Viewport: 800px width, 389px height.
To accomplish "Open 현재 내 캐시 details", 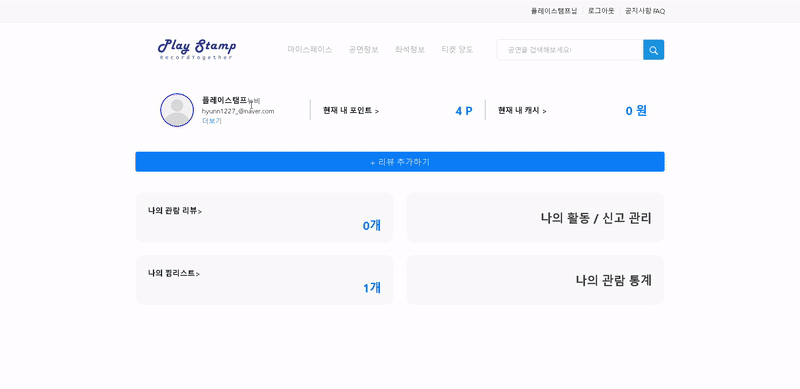I will pyautogui.click(x=522, y=110).
